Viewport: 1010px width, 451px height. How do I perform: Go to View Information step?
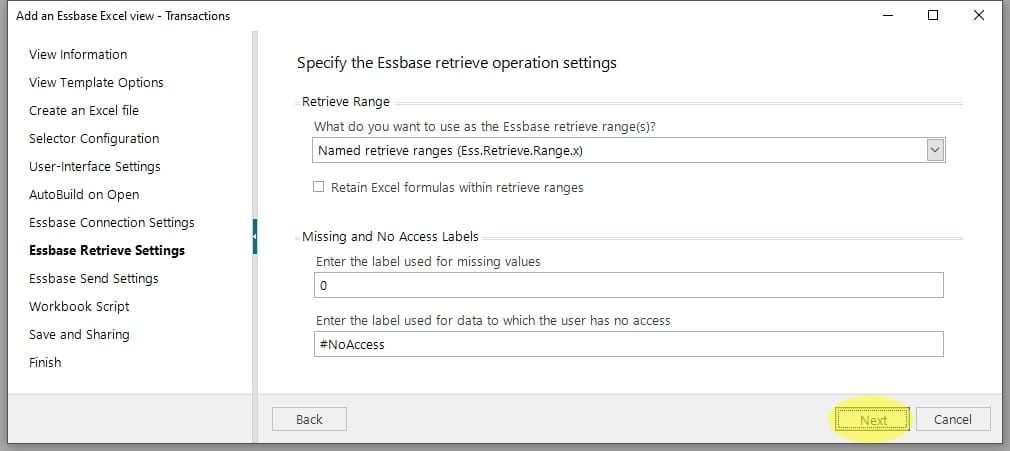click(x=78, y=54)
